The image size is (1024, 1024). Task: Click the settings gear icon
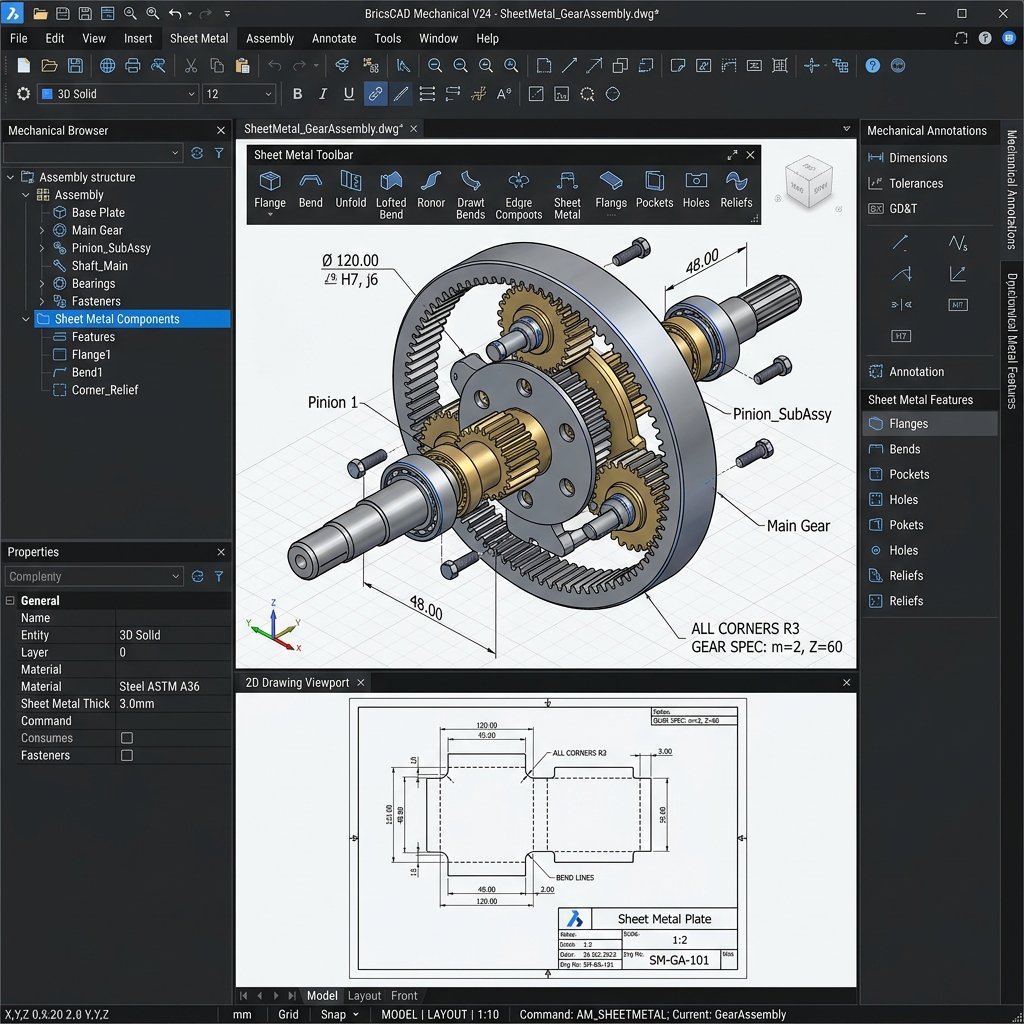24,94
